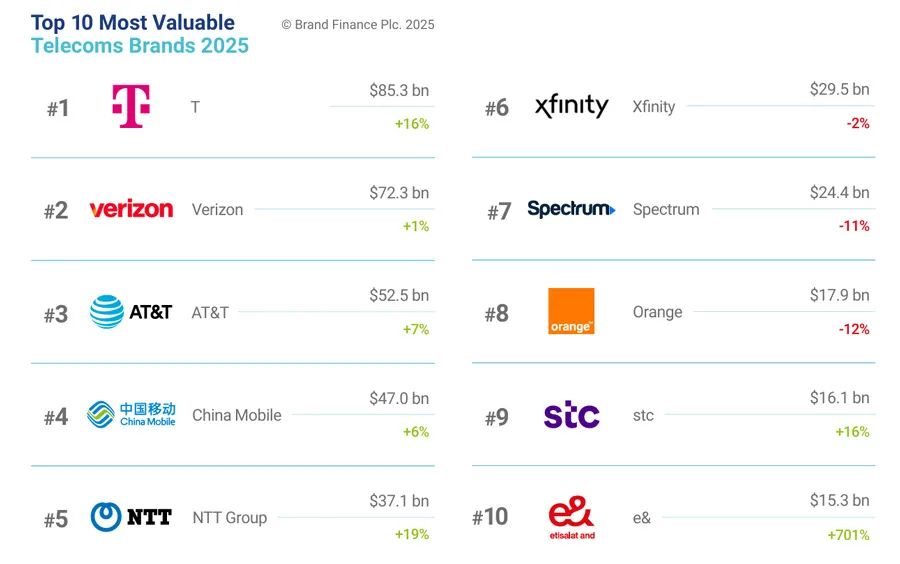
Task: Click the $85.3 bn brand value
Action: (399, 91)
